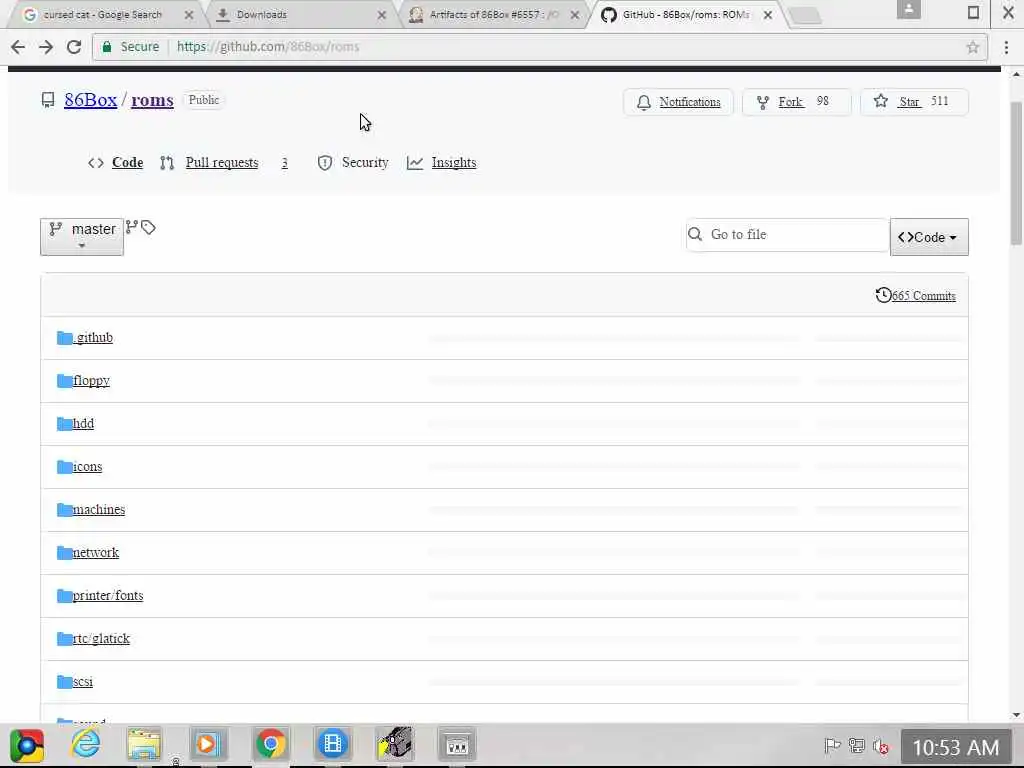View the 665 Commits link
Screen dimensions: 1024x768
click(923, 296)
